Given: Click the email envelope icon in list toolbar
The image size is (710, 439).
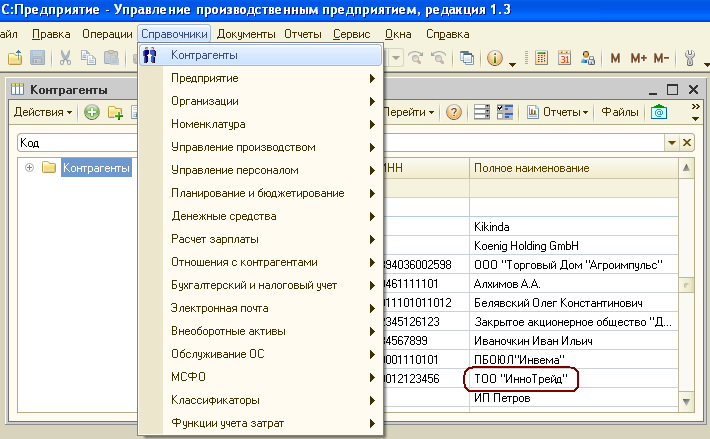Looking at the screenshot, I should (x=660, y=112).
